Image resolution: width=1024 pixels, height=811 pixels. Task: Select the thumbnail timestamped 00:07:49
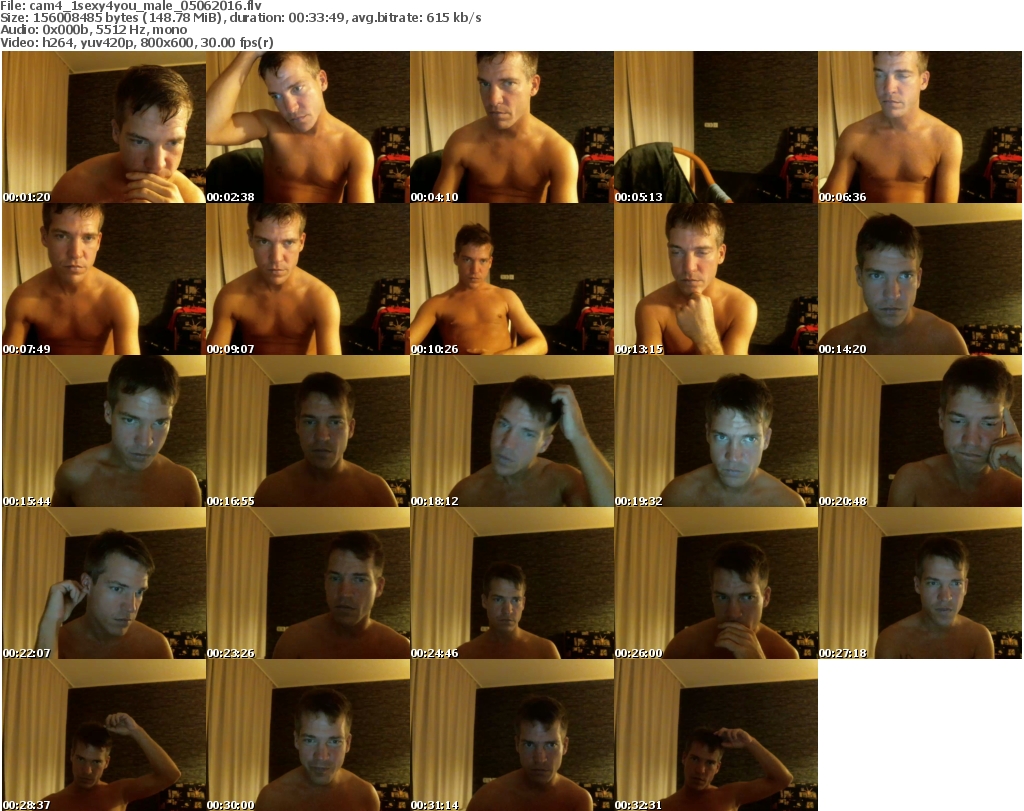[104, 279]
